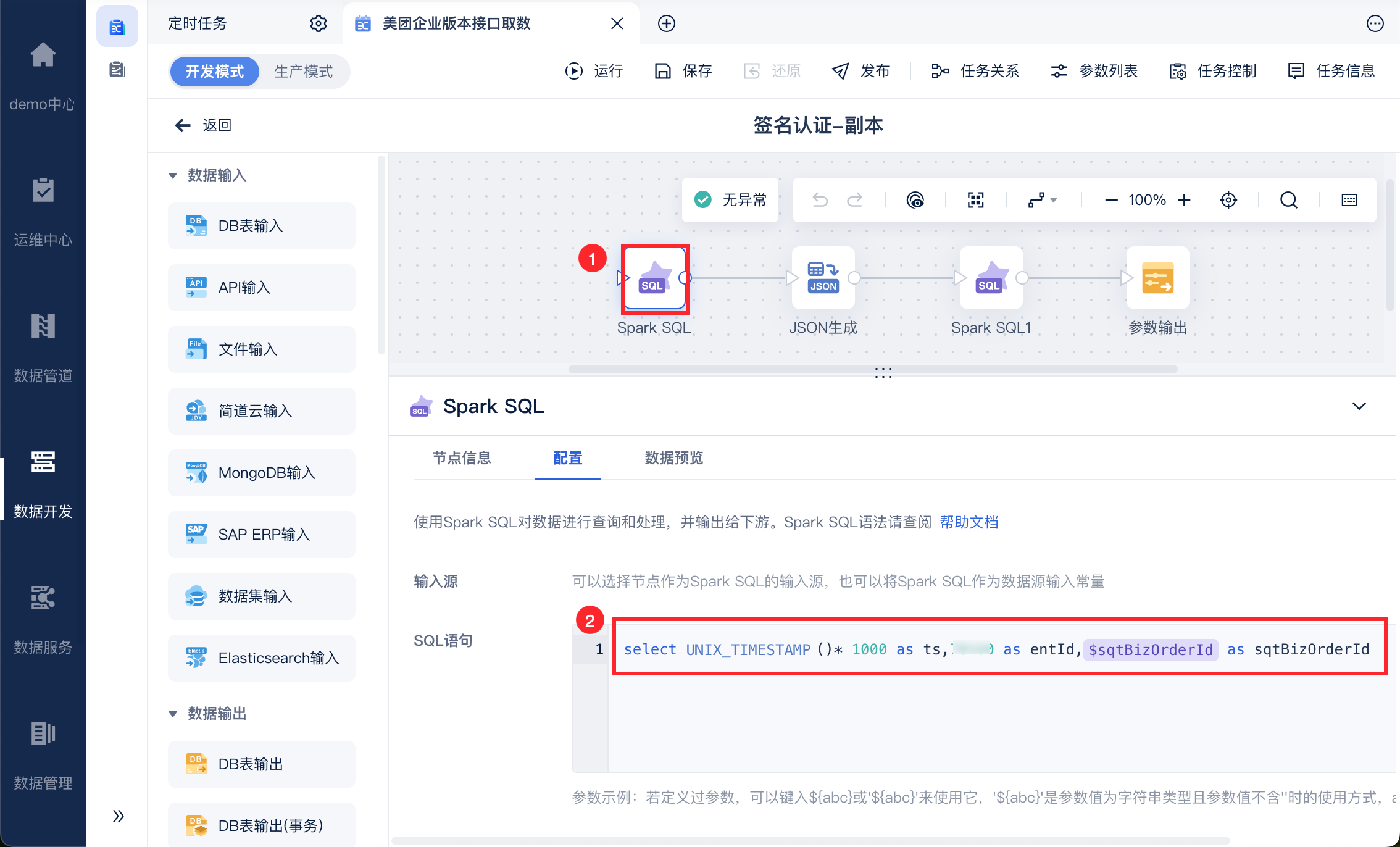
Task: Open the 节点信息 tab
Action: tap(461, 458)
